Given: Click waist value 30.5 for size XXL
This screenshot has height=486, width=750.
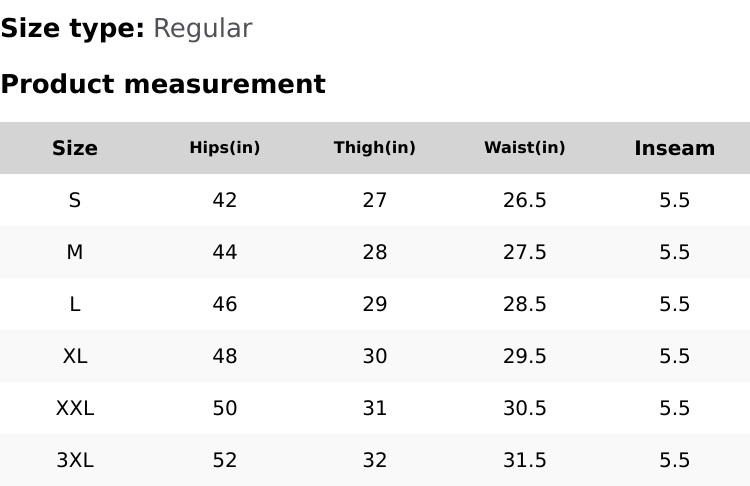Looking at the screenshot, I should click(x=525, y=408).
